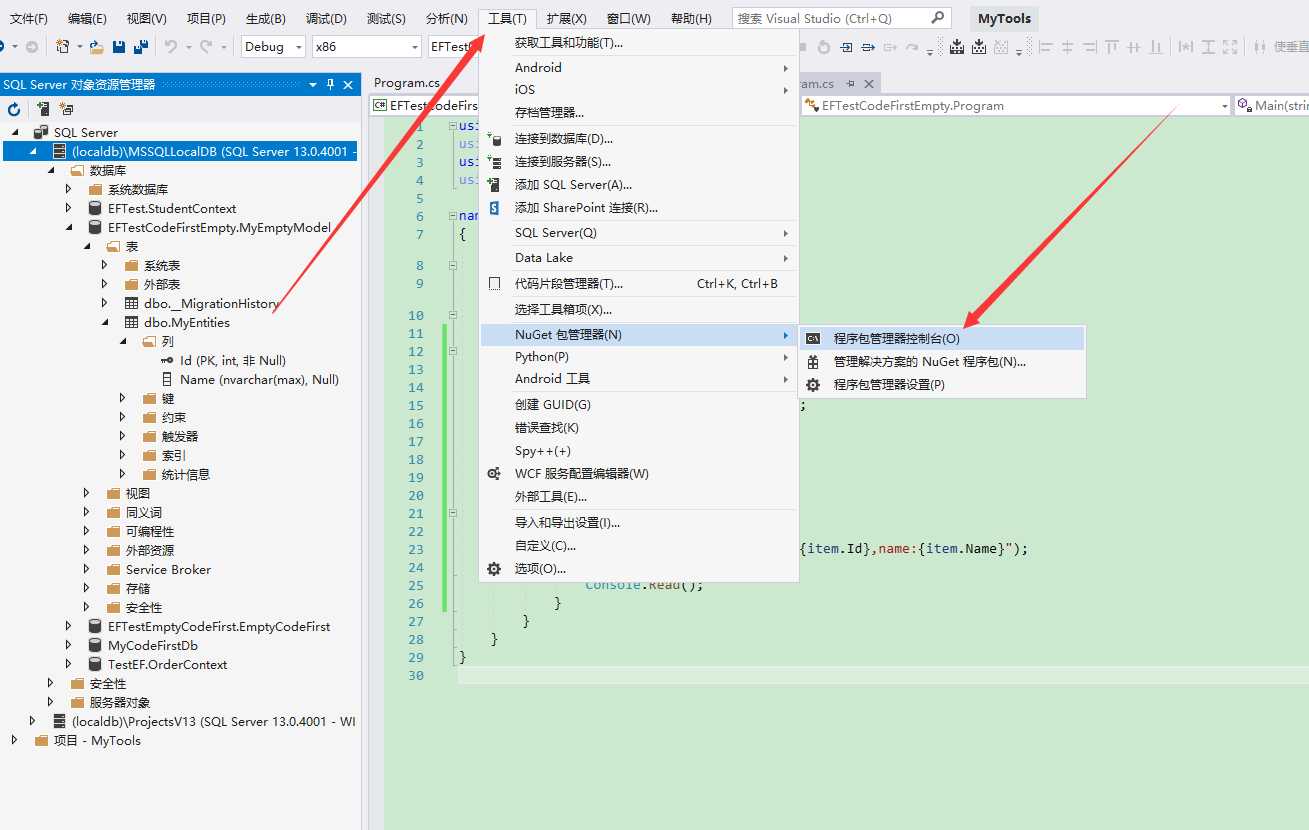Image resolution: width=1309 pixels, height=830 pixels.
Task: Click the first download-to-device toolbar icon
Action: click(957, 47)
